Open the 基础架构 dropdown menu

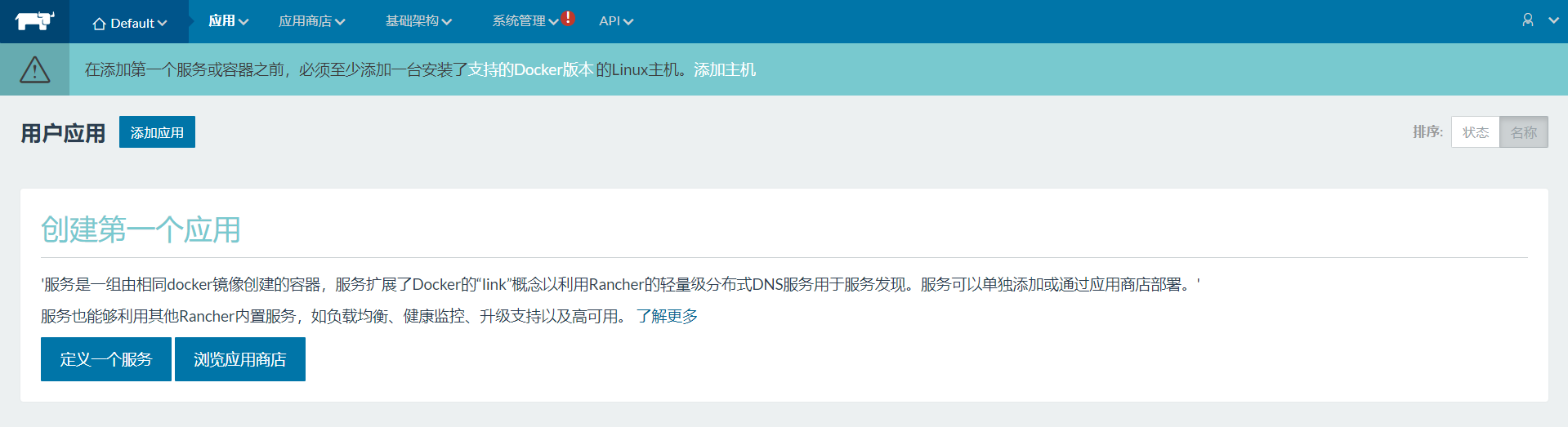[418, 21]
